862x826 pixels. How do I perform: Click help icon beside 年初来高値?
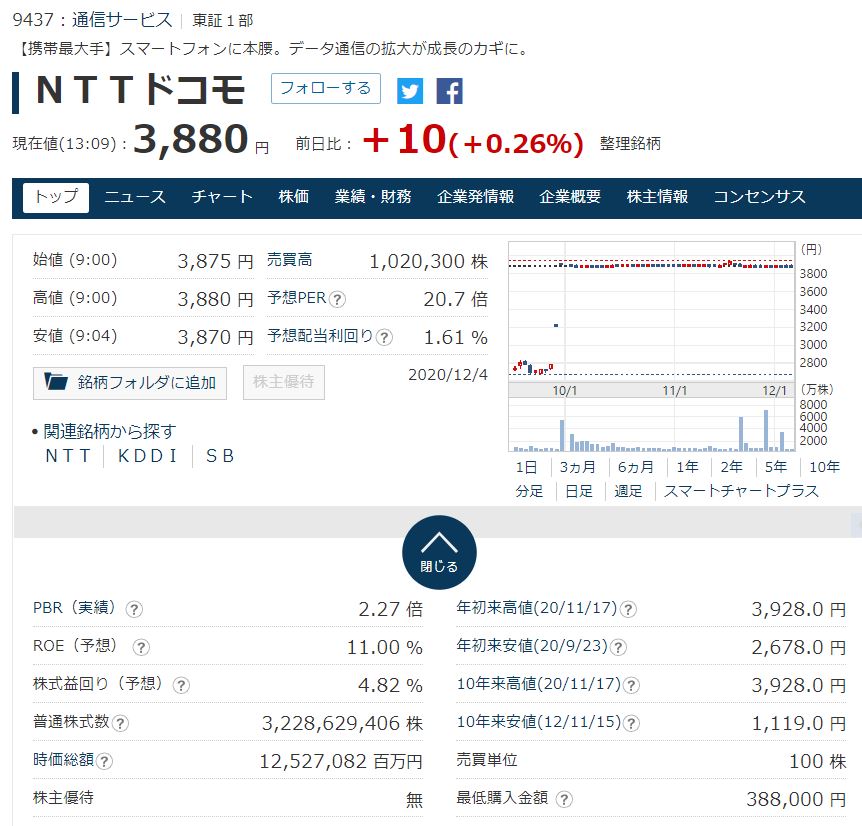coord(628,609)
